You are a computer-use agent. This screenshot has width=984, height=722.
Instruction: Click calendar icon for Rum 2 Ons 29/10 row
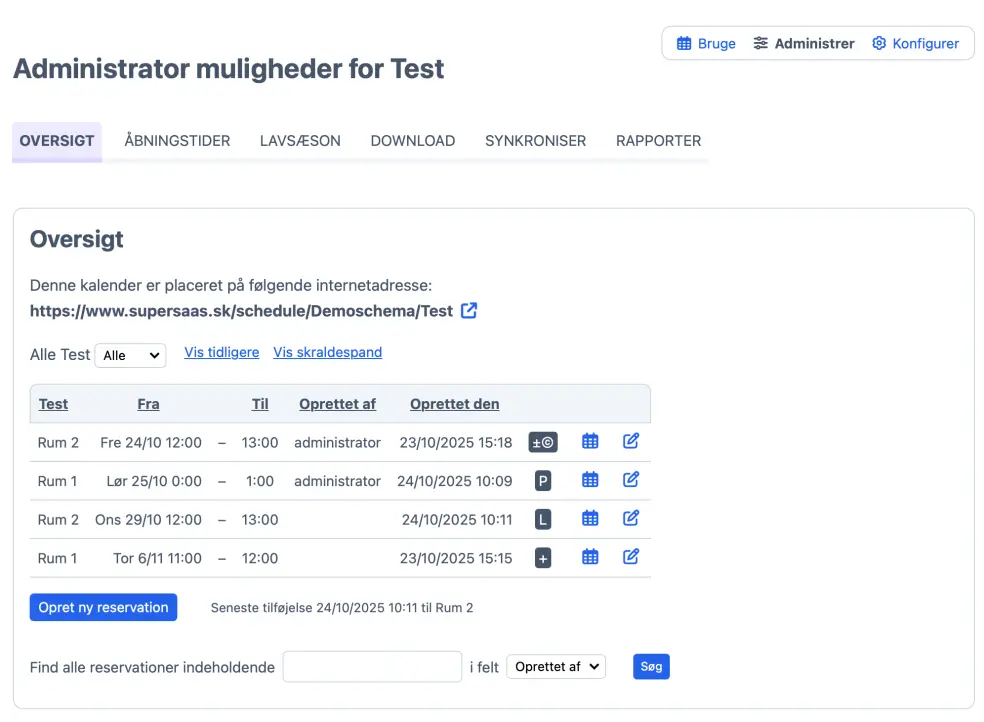pyautogui.click(x=590, y=518)
